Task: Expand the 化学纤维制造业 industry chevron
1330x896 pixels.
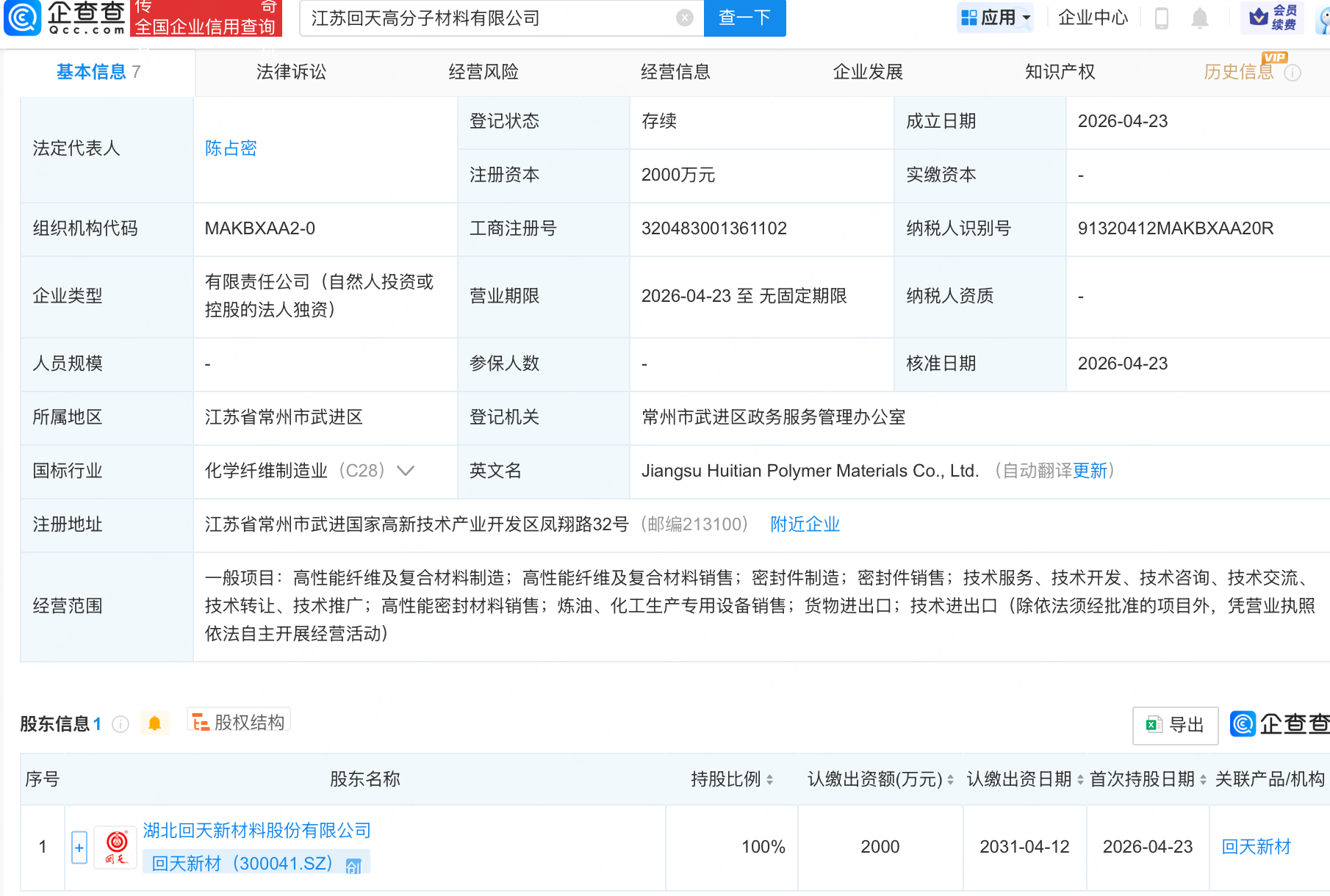Action: (x=406, y=471)
